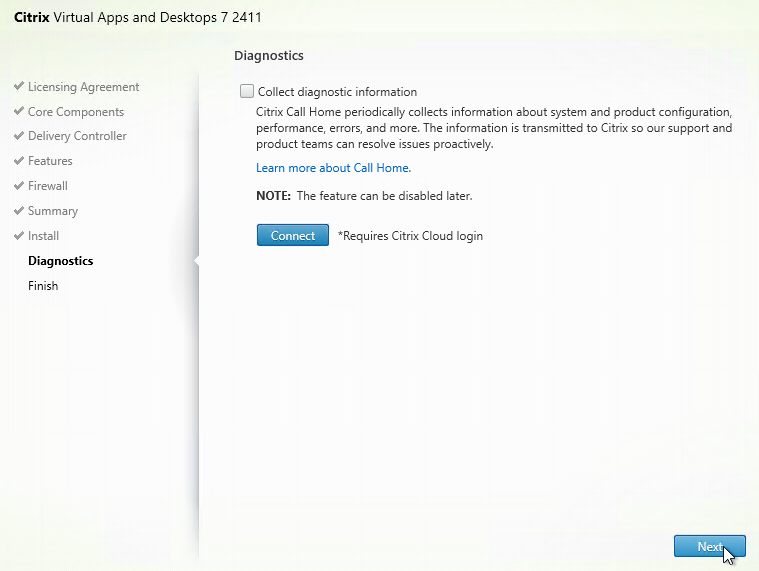Screen dimensions: 759x571
Task: Click the Firewall step checkmark icon
Action: (x=19, y=186)
